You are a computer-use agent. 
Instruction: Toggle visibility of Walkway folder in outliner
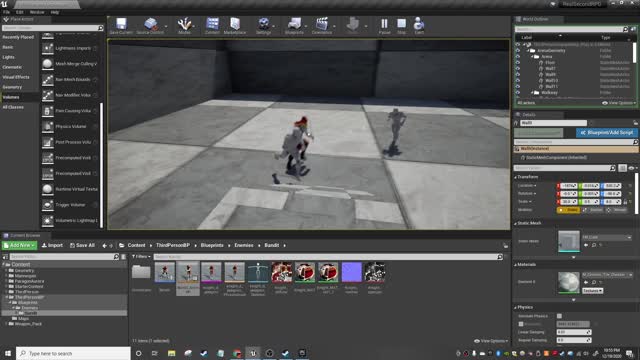pyautogui.click(x=518, y=93)
